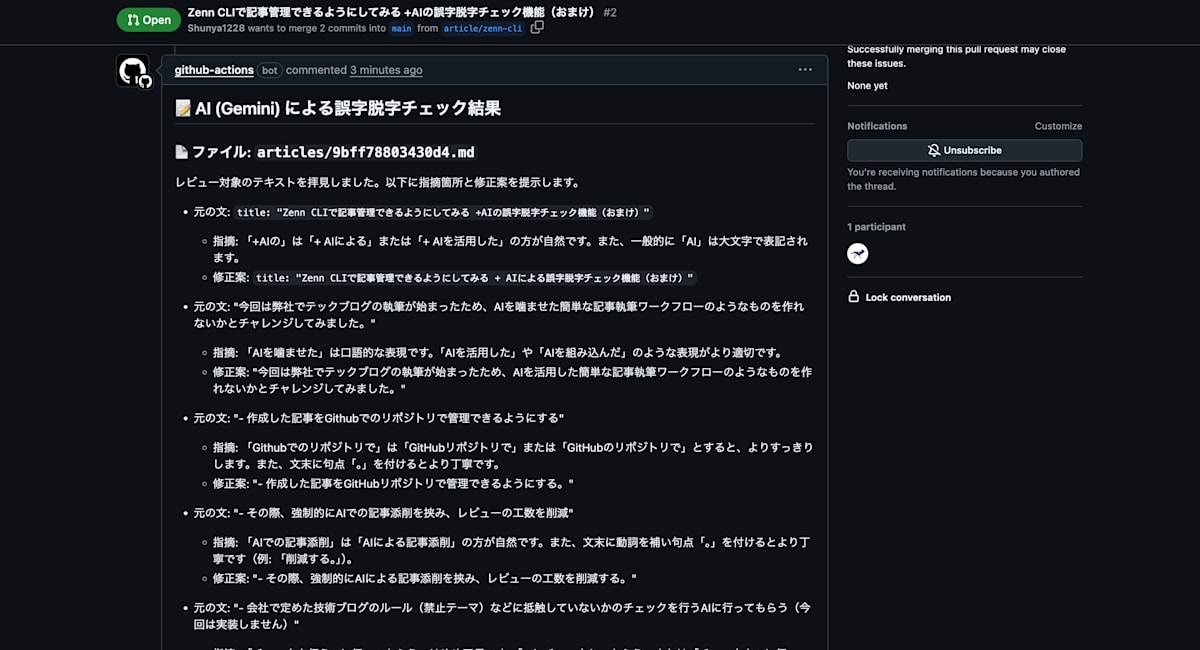Click the 'None yet' text in sidebar

point(867,86)
